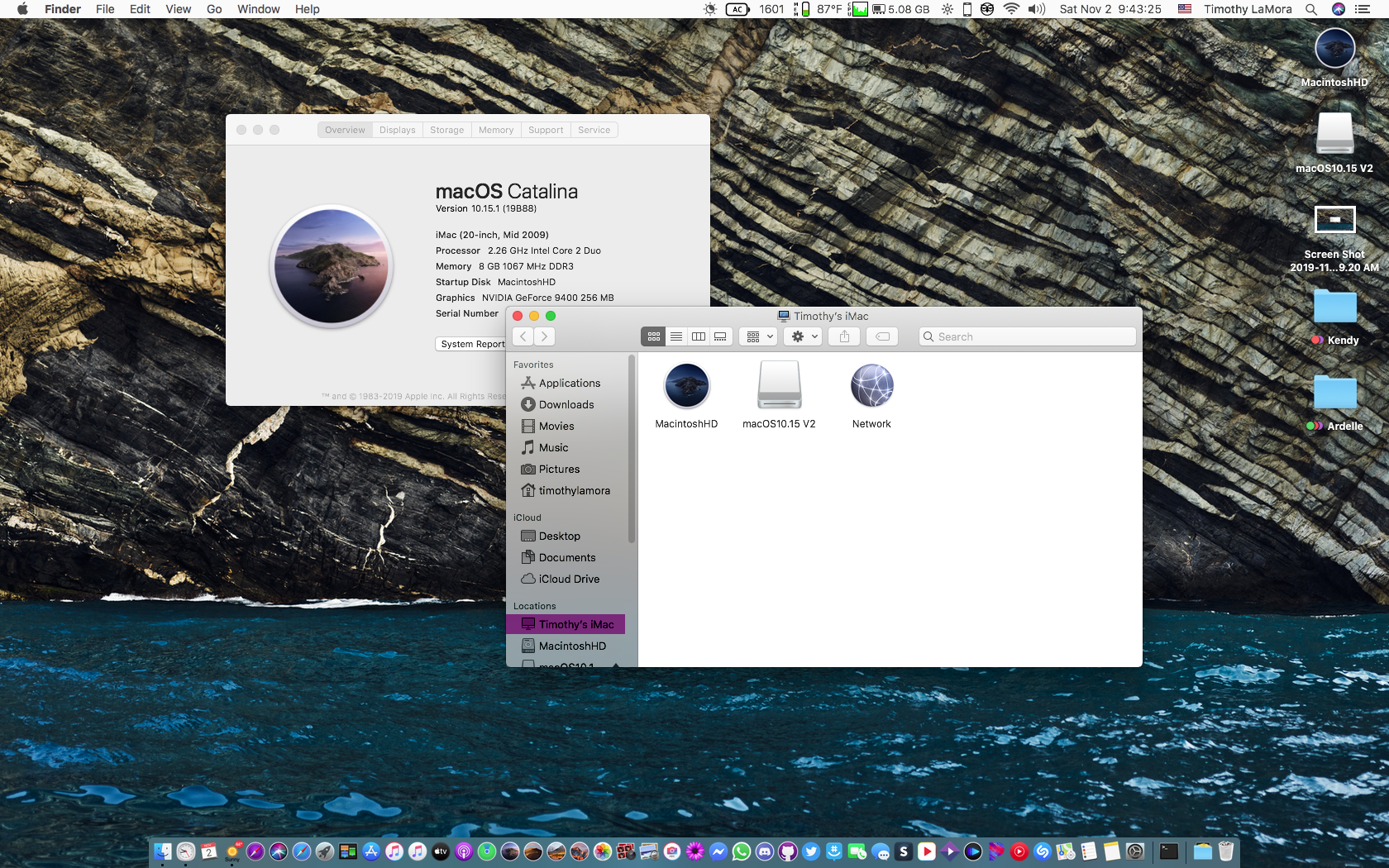Click the Finder Search field
1389x868 pixels.
coord(1027,336)
